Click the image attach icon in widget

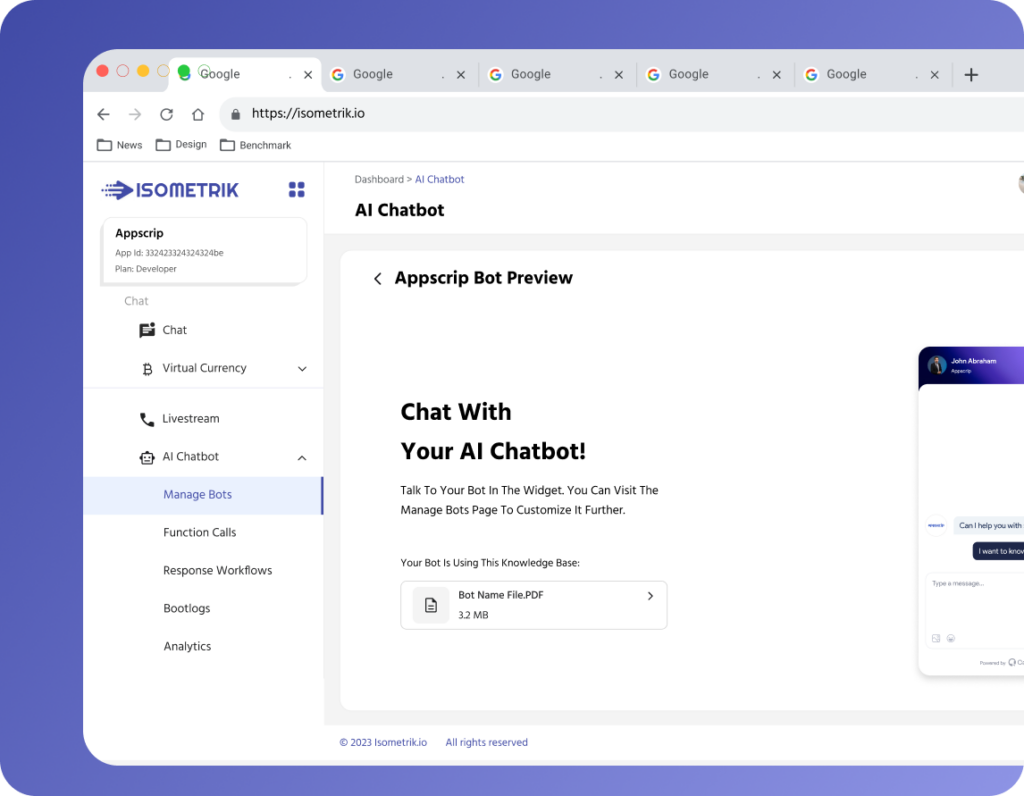pos(936,639)
